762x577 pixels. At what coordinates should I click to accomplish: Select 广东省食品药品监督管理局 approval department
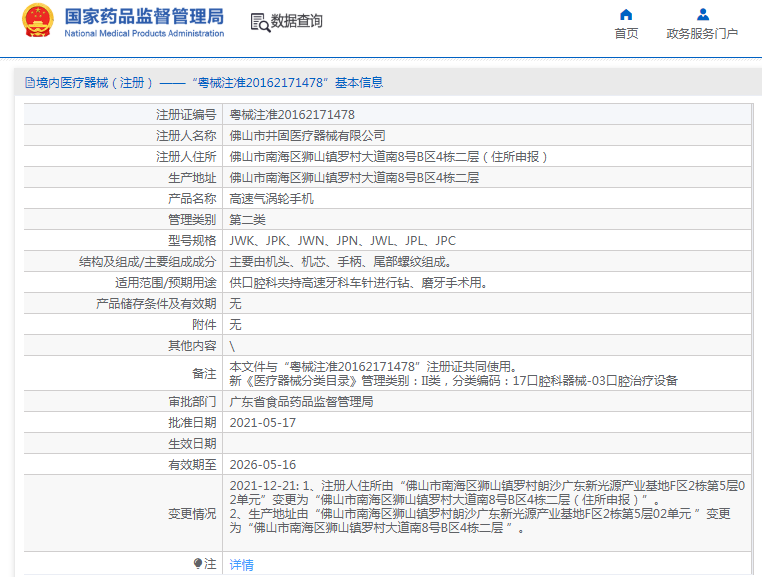[301, 402]
